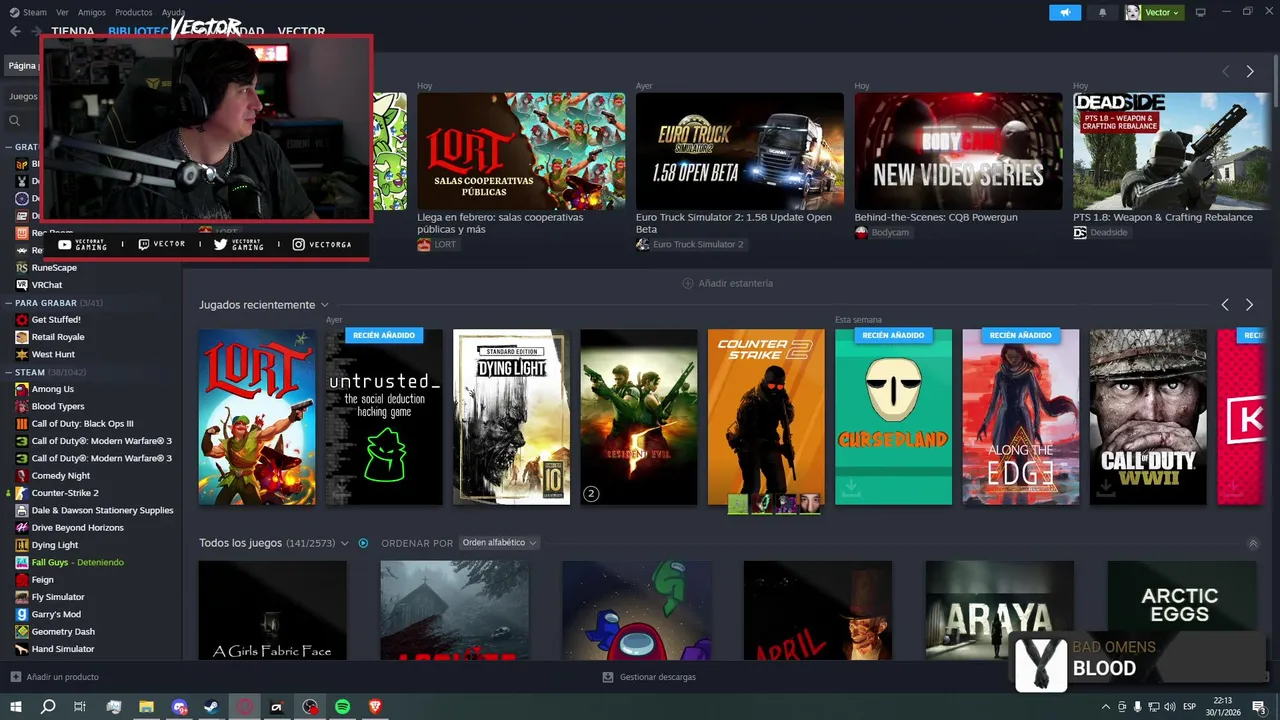This screenshot has width=1280, height=720.
Task: Expand the Jugados recientemente dropdown chevron
Action: click(325, 305)
